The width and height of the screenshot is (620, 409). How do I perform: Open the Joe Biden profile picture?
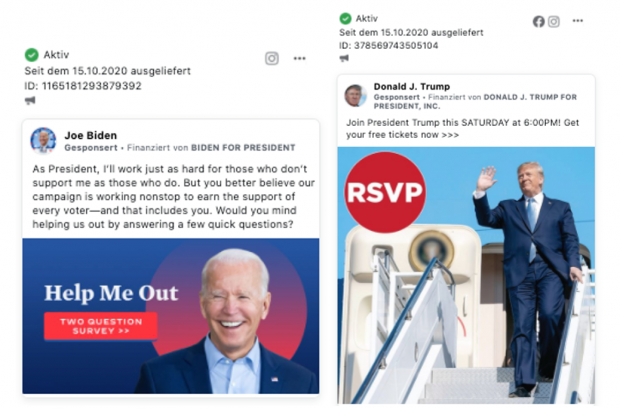43,140
